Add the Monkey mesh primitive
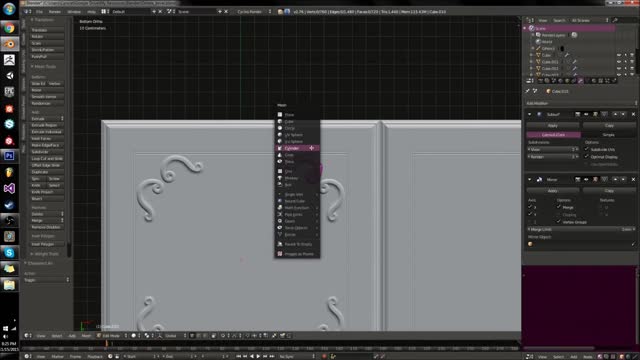 point(297,178)
